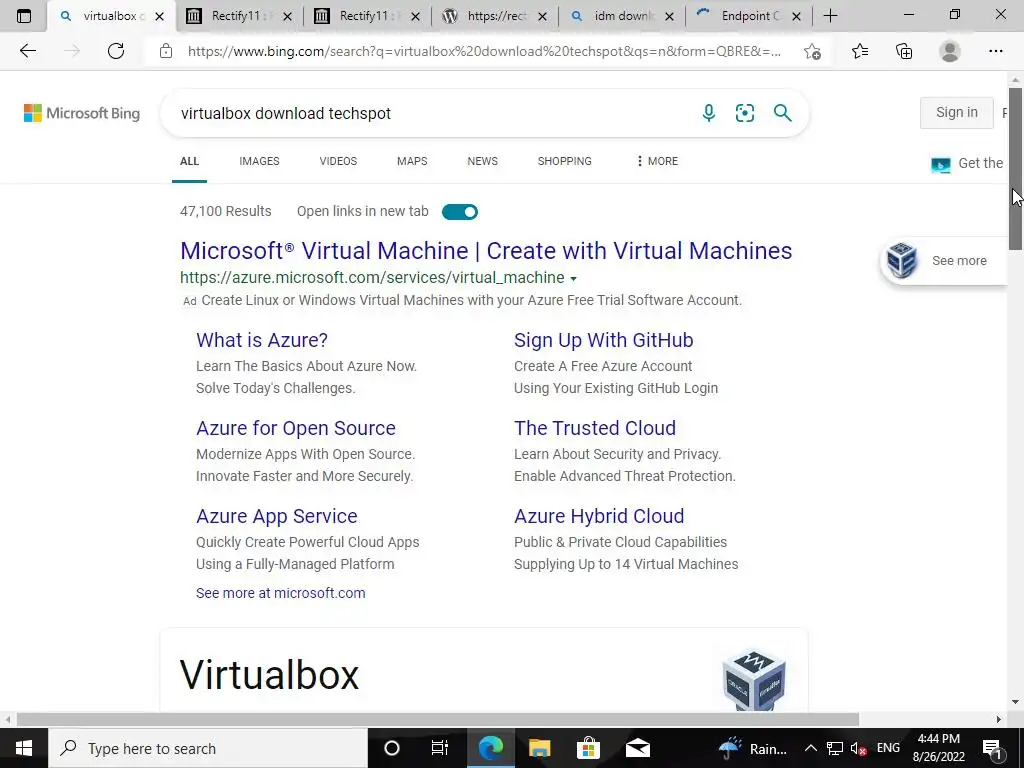Click the taskbar search box

point(208,748)
